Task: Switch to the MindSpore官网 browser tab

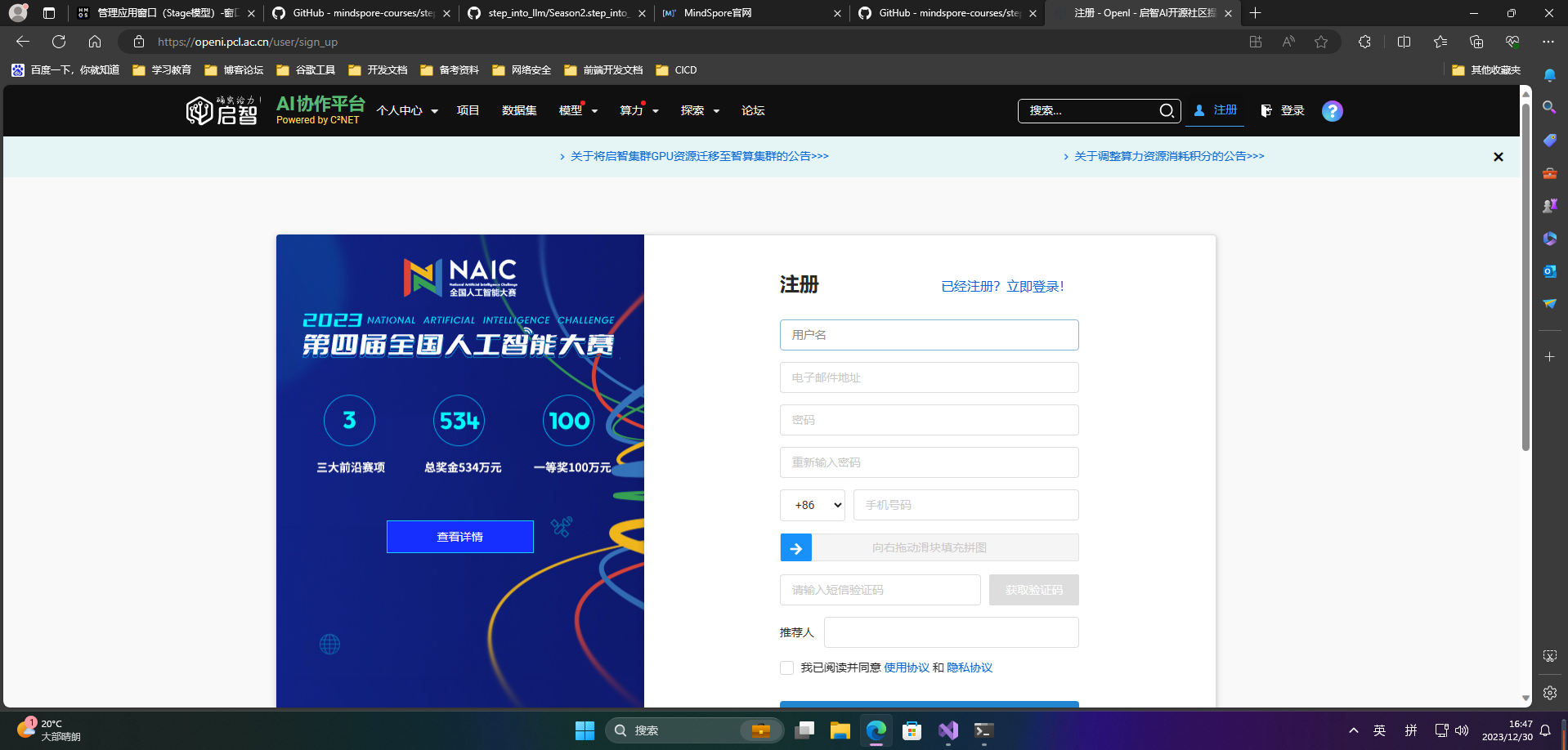Action: [736, 13]
